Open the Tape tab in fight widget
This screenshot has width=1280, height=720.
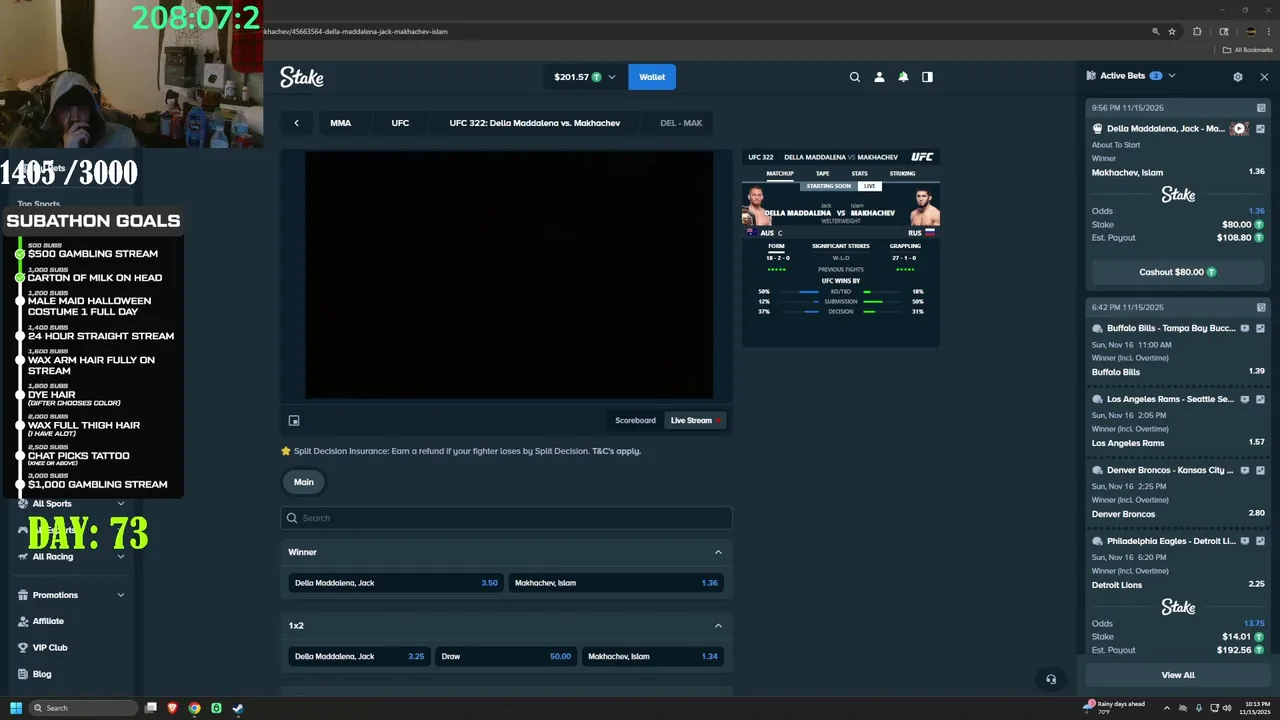[822, 173]
